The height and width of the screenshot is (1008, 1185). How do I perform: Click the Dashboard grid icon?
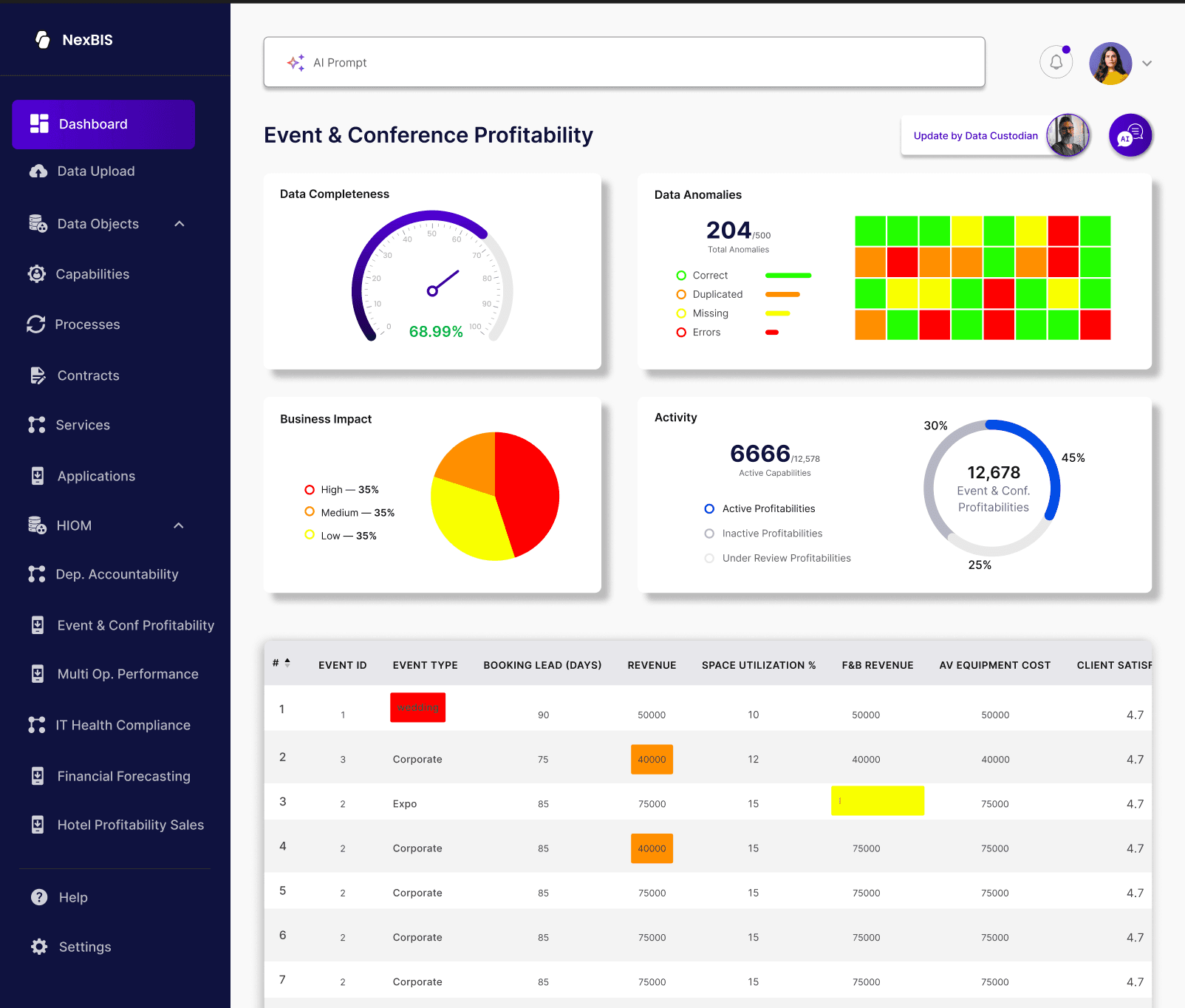(39, 124)
